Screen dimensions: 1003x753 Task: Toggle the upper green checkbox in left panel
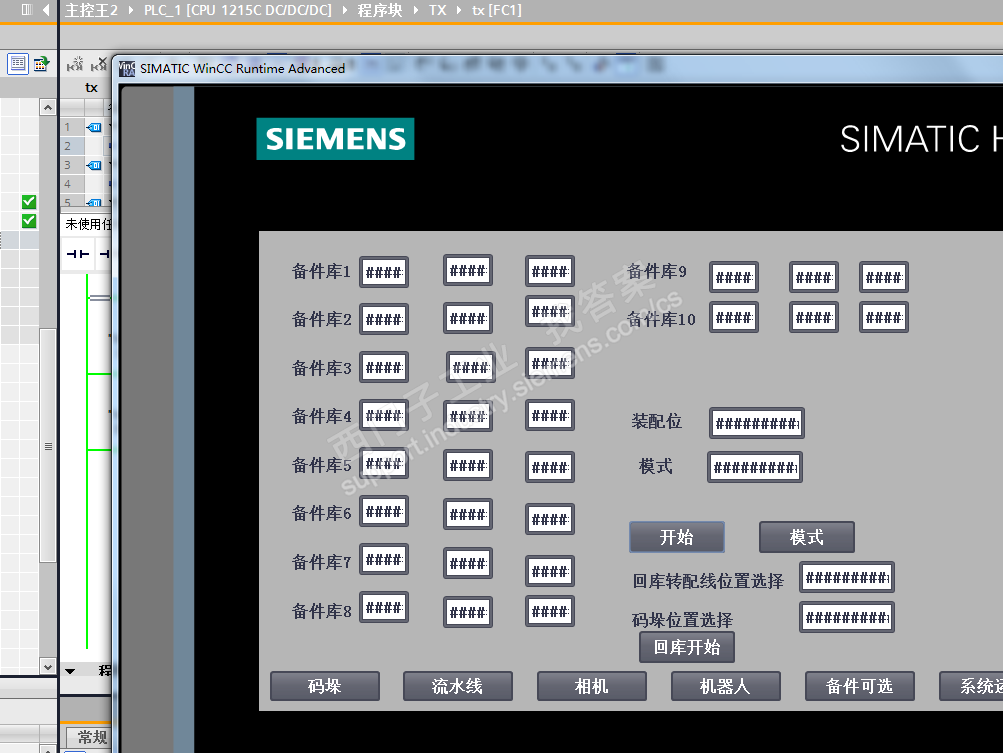coord(29,202)
